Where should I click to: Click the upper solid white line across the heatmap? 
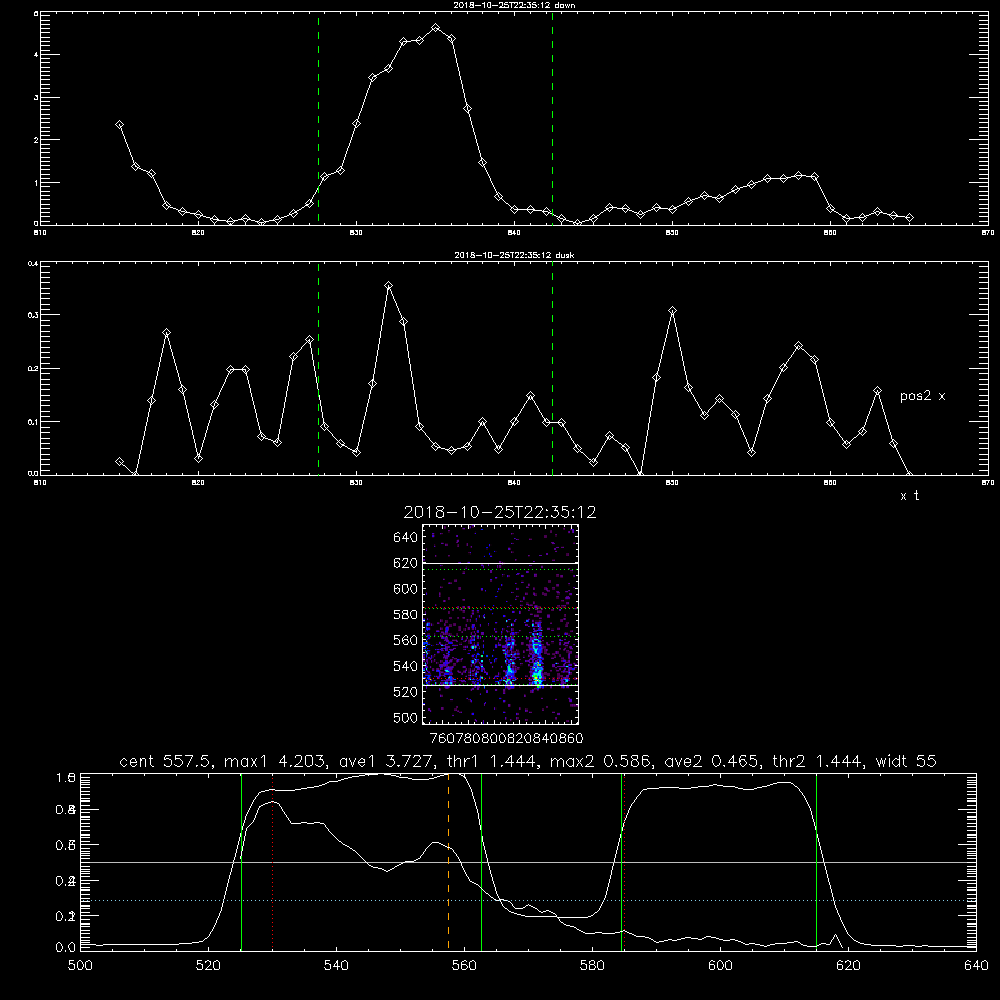pyautogui.click(x=501, y=563)
